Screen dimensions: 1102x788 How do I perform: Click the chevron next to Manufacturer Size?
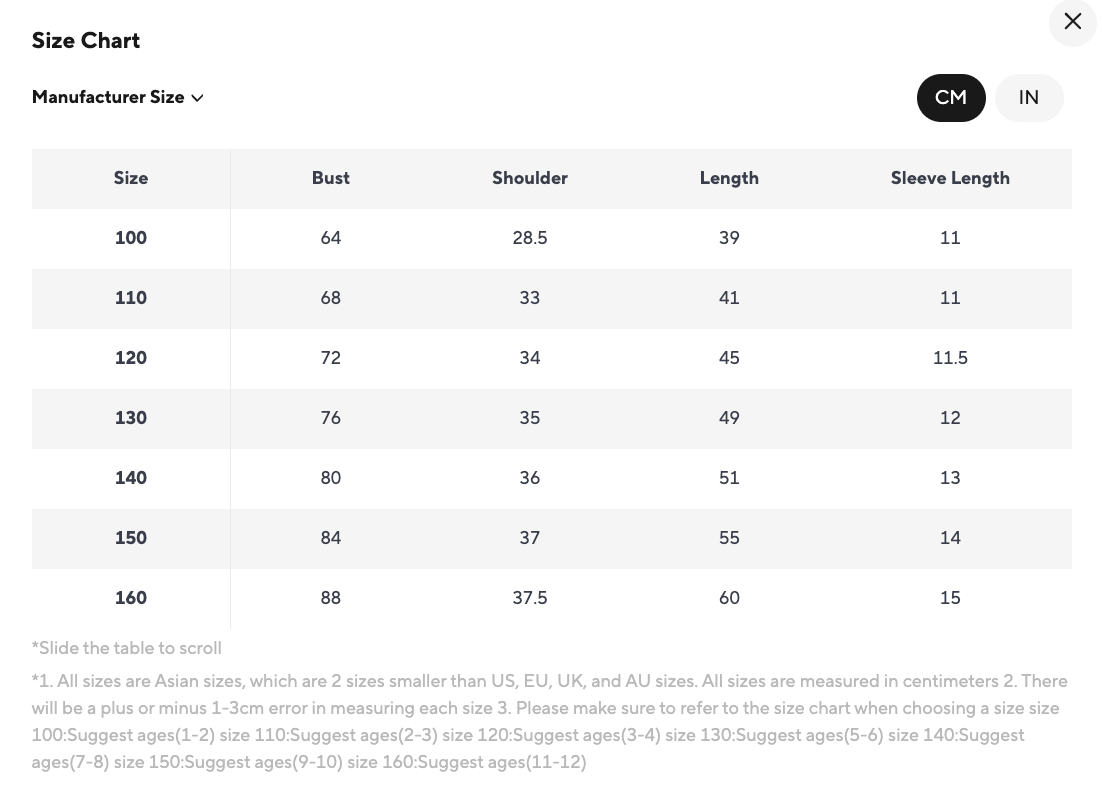[198, 98]
